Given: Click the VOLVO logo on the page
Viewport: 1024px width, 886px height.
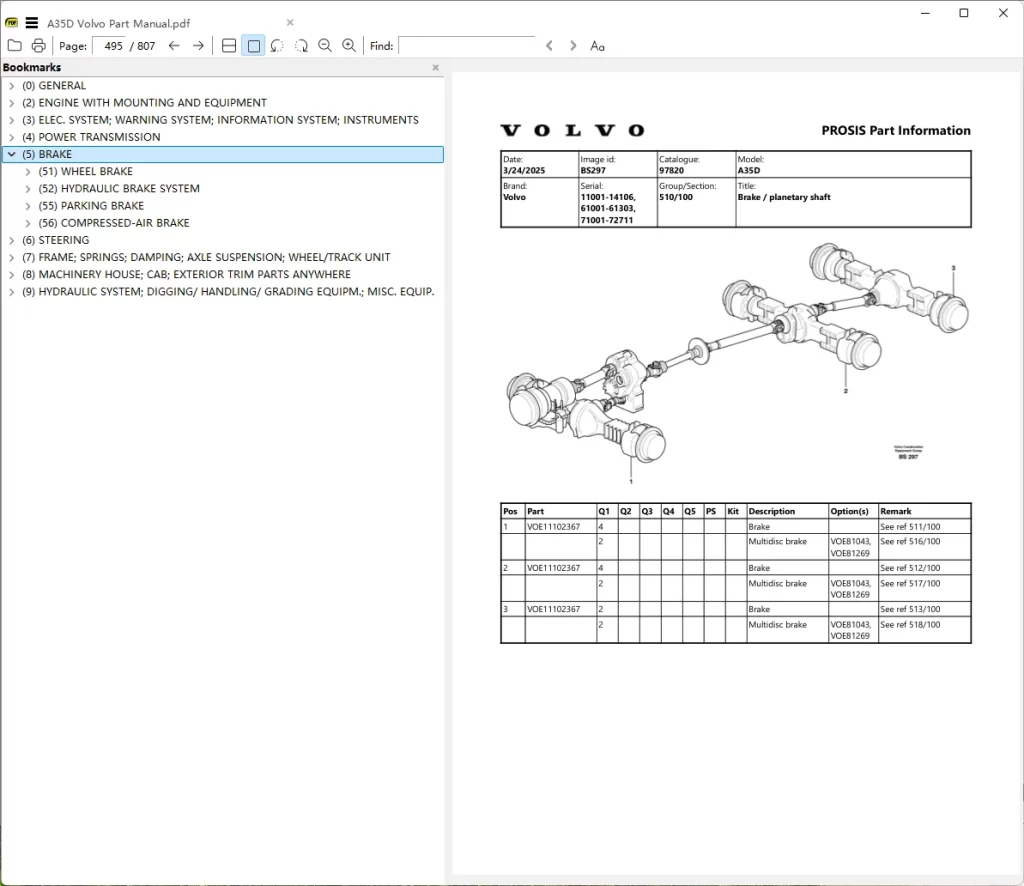Looking at the screenshot, I should point(573,131).
